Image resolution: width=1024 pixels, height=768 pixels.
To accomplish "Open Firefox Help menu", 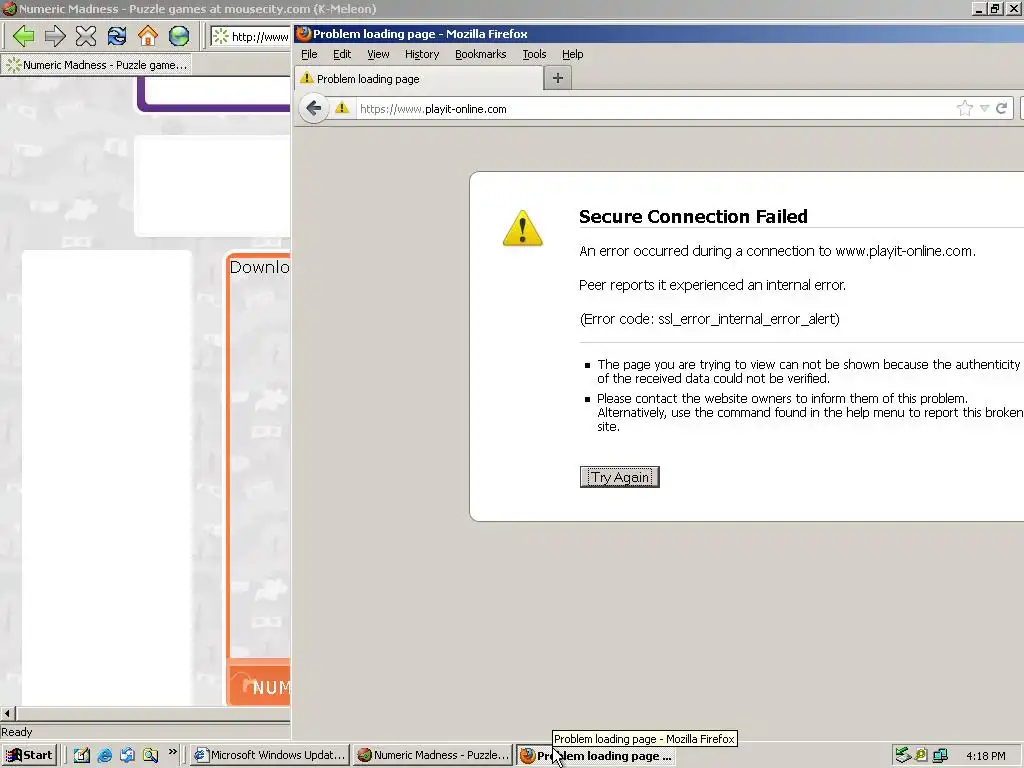I will click(572, 54).
